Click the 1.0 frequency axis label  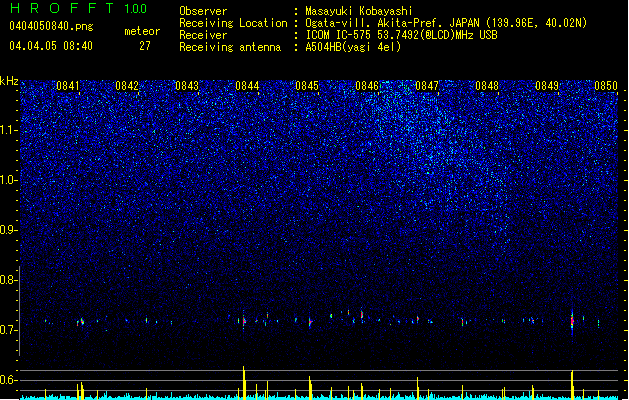tap(8, 180)
